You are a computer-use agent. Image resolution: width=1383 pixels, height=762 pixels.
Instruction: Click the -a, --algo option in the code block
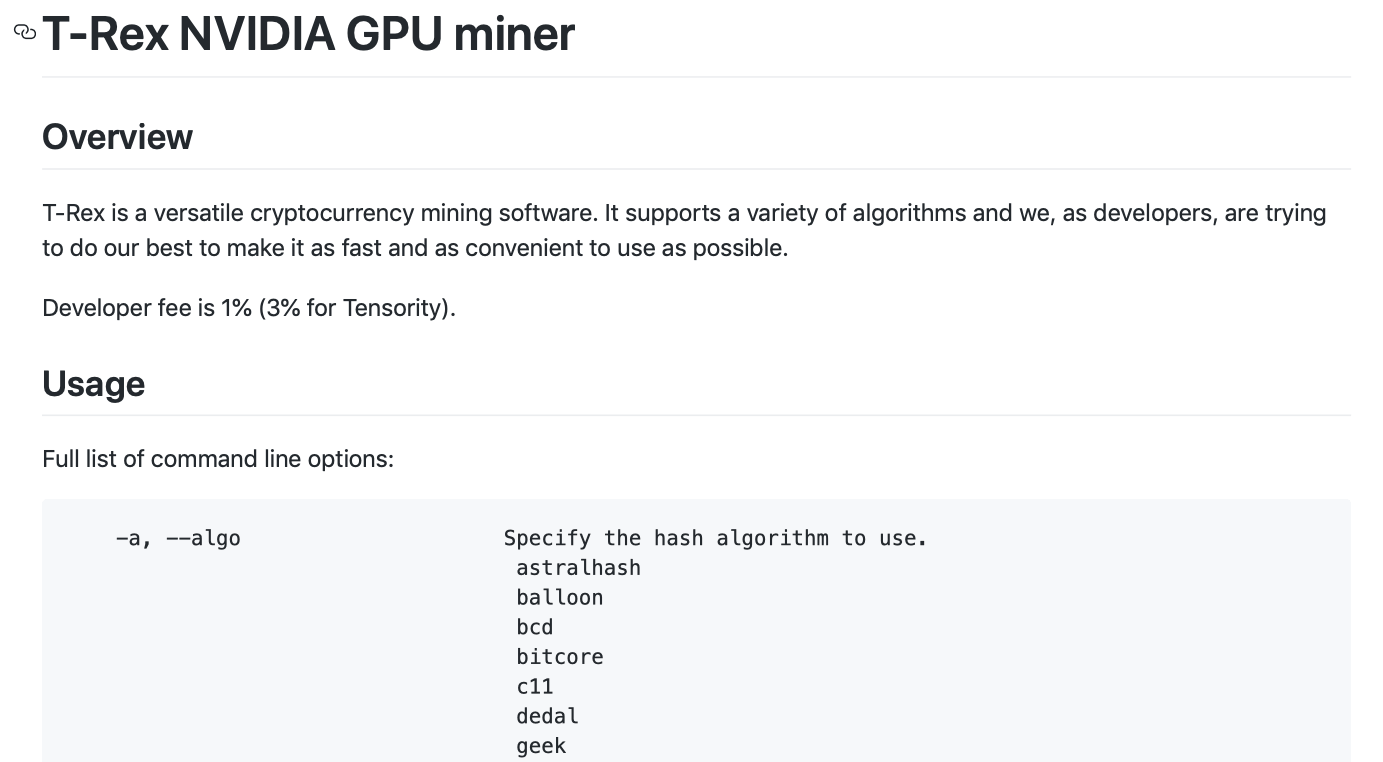[178, 538]
